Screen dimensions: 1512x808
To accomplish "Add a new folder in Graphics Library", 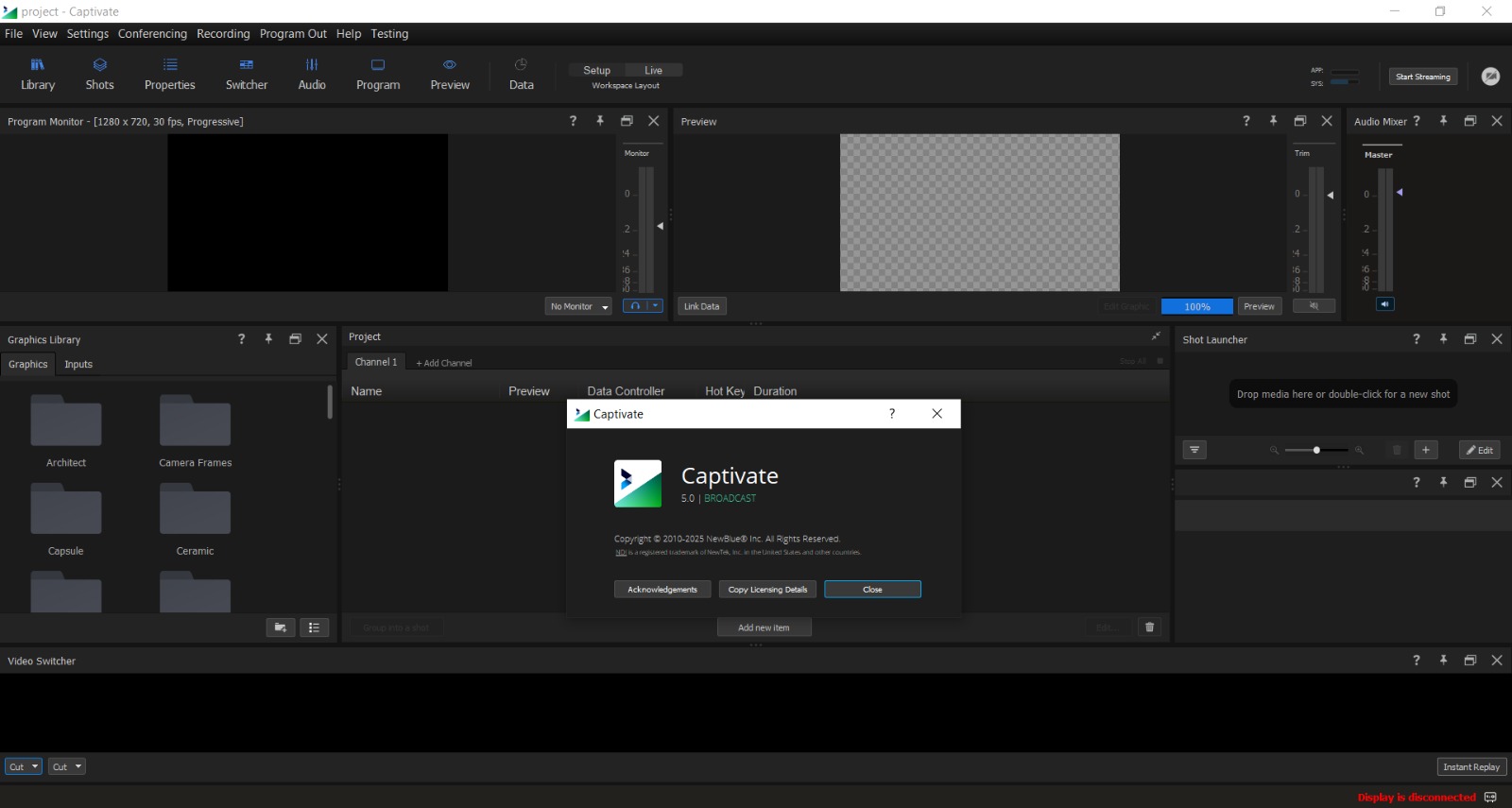I will click(281, 627).
